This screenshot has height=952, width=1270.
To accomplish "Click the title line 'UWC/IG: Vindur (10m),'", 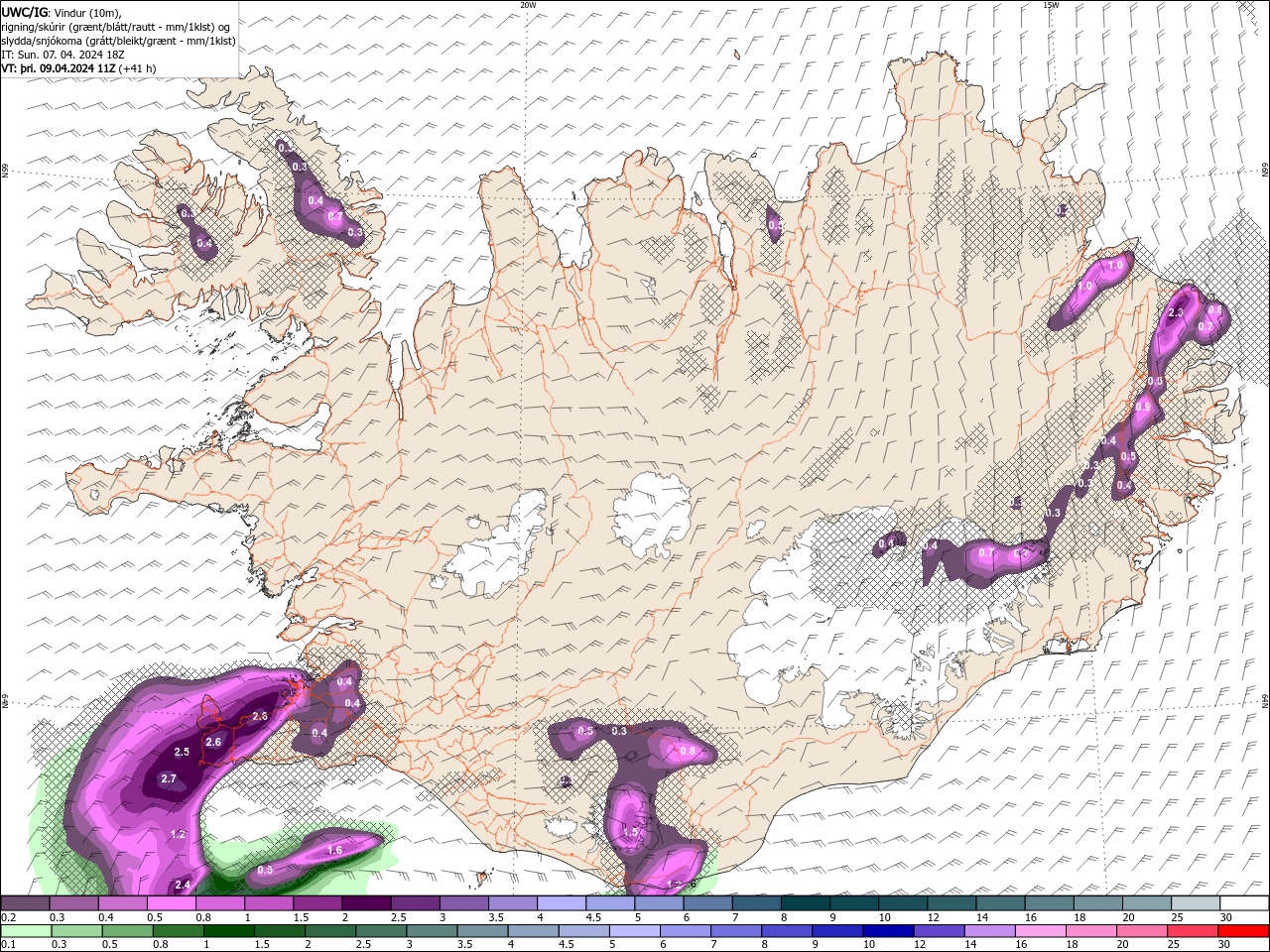I will click(x=62, y=12).
